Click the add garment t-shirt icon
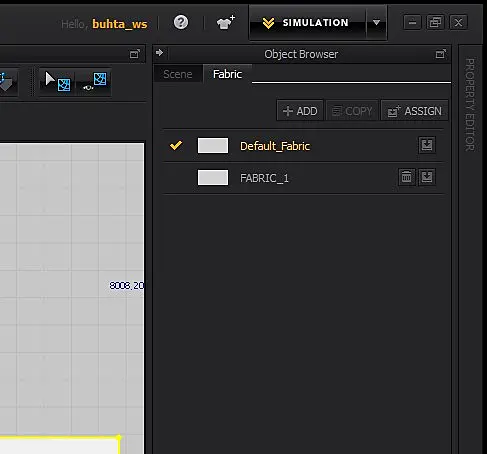This screenshot has width=487, height=454. (226, 22)
